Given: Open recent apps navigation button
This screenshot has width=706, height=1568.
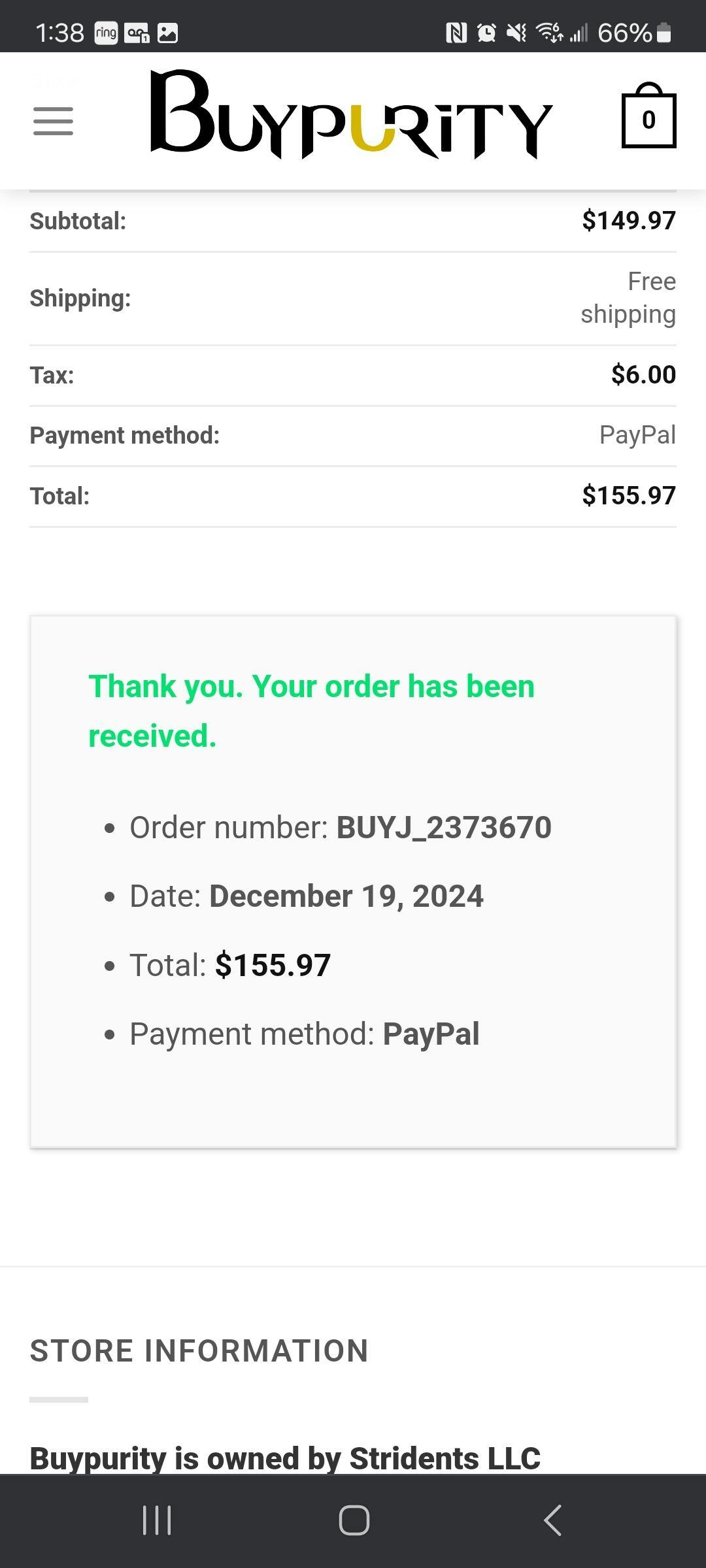Looking at the screenshot, I should (157, 1520).
